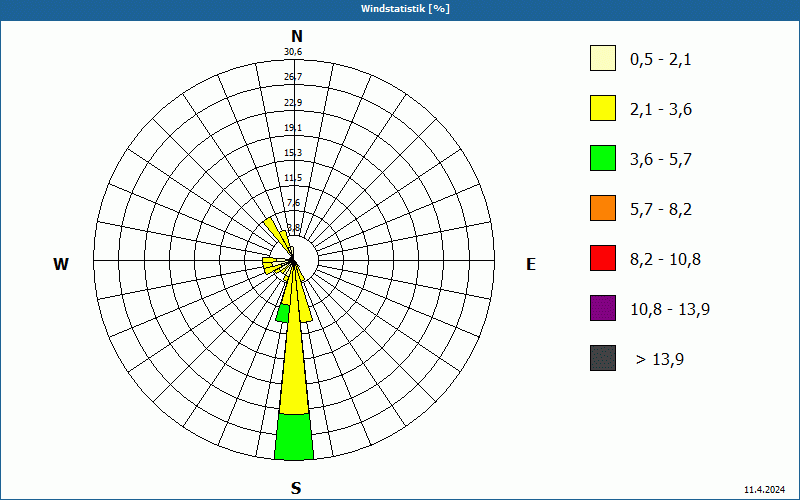This screenshot has width=800, height=500.
Task: Click the 7,6 ring value
Action: point(293,203)
